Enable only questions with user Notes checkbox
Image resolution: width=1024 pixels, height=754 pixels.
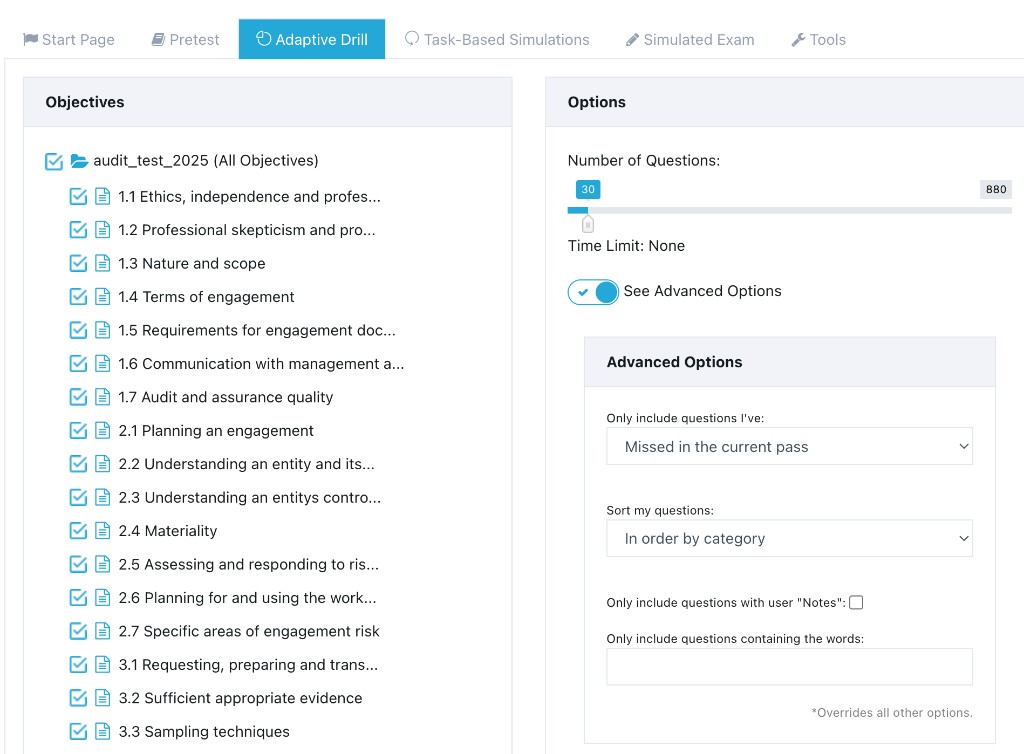(856, 603)
